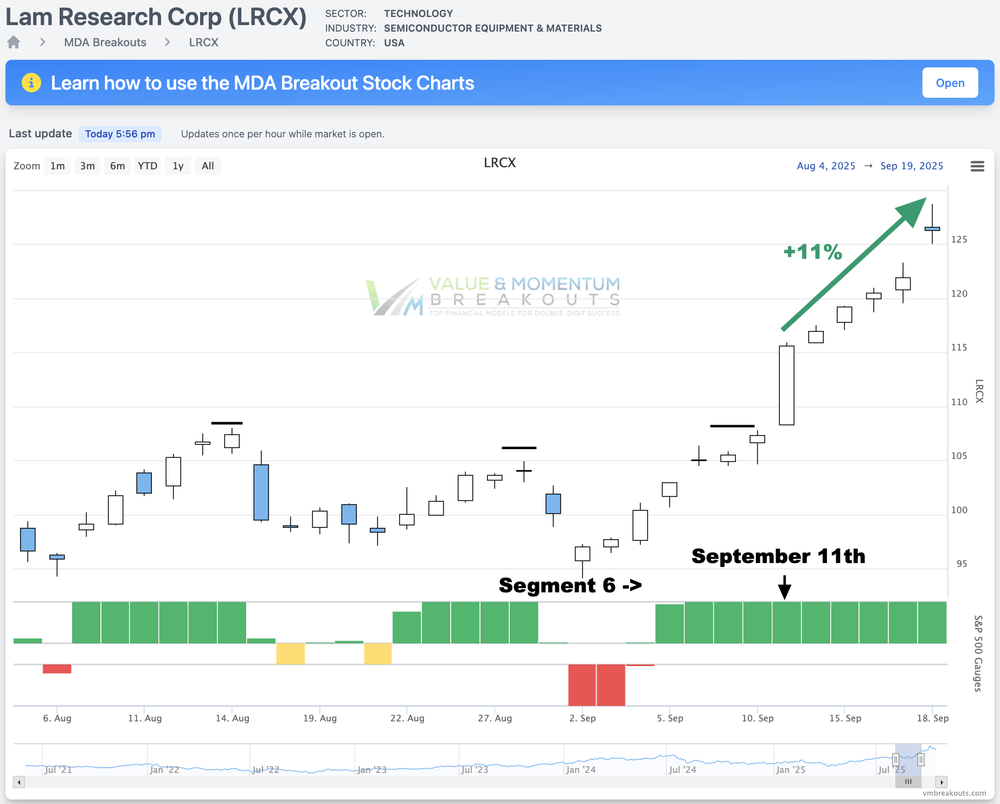Screen dimensions: 1000x804
Task: Open the MDA Breakouts breadcrumb link
Action: 105,42
